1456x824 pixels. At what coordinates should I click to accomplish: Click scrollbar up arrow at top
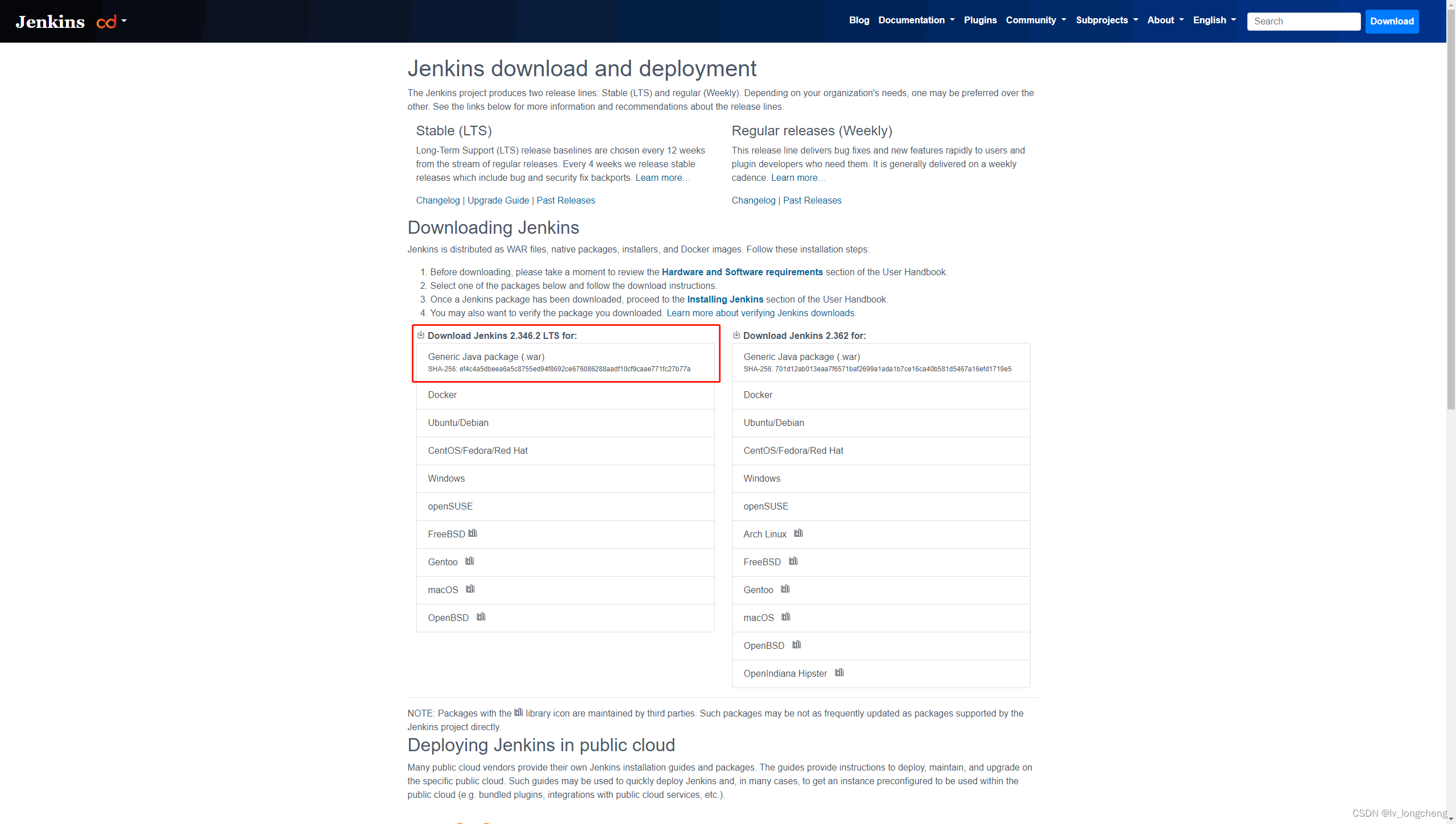tap(1451, 5)
